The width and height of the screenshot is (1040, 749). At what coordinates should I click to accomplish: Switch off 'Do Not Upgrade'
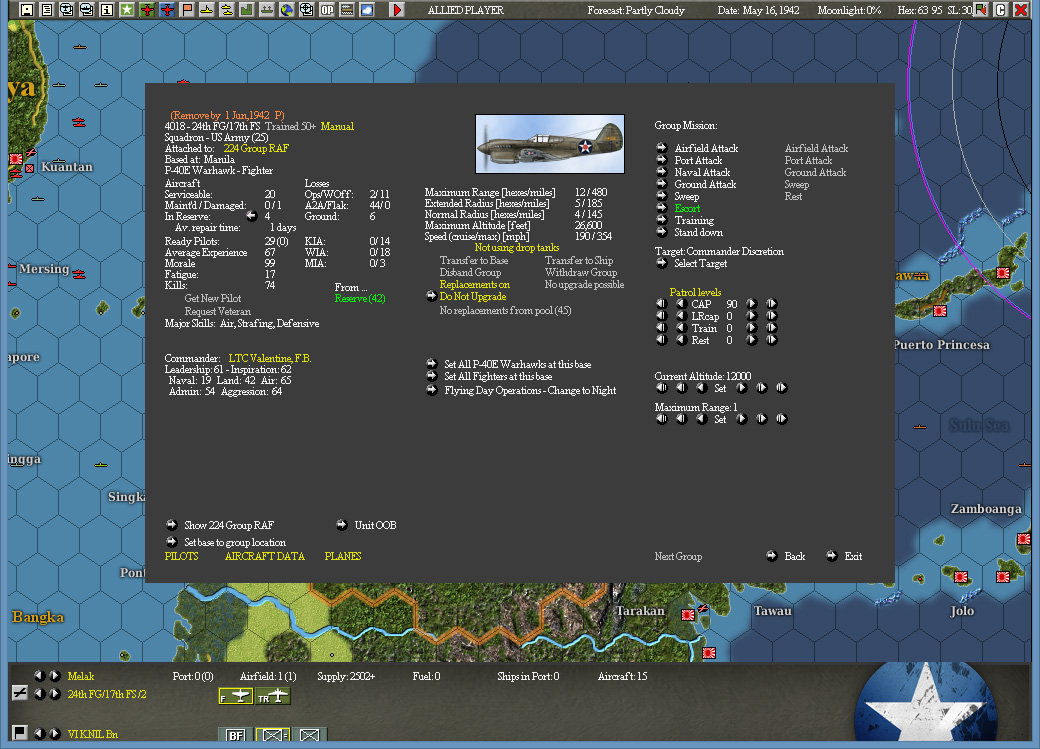pyautogui.click(x=473, y=295)
